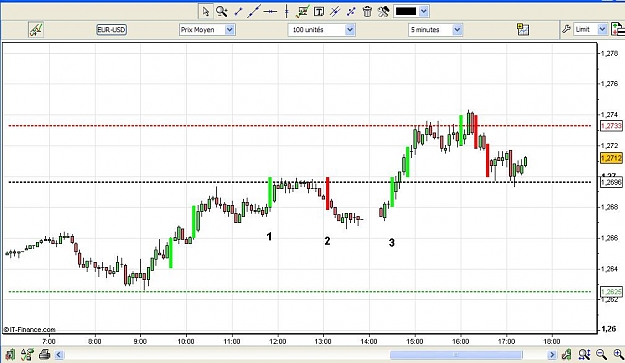Click the chart indicator icon at left of second toolbar
The width and height of the screenshot is (625, 363).
(36, 29)
